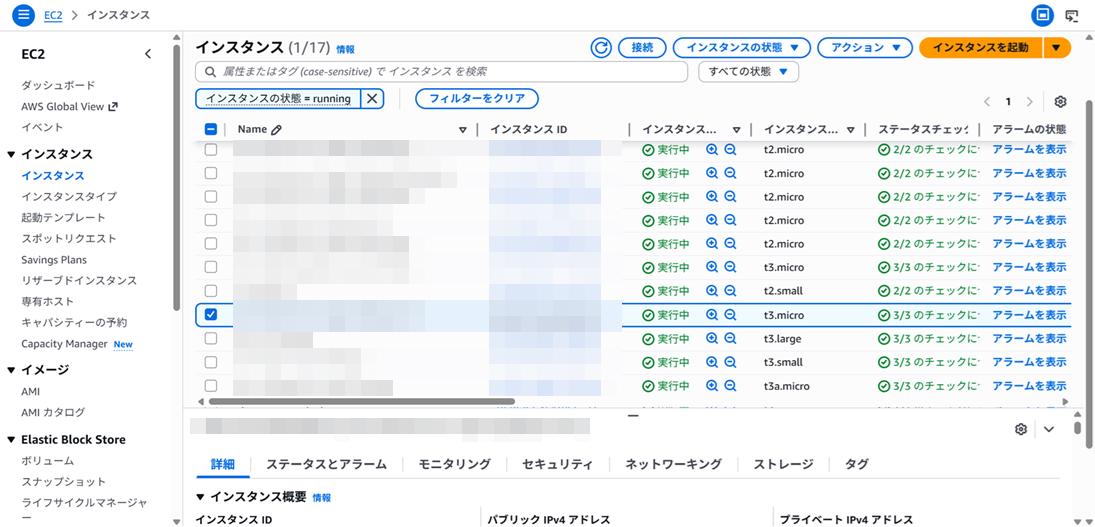Open the インスタンスの状態 dropdown button
1095x527 pixels.
[x=741, y=48]
